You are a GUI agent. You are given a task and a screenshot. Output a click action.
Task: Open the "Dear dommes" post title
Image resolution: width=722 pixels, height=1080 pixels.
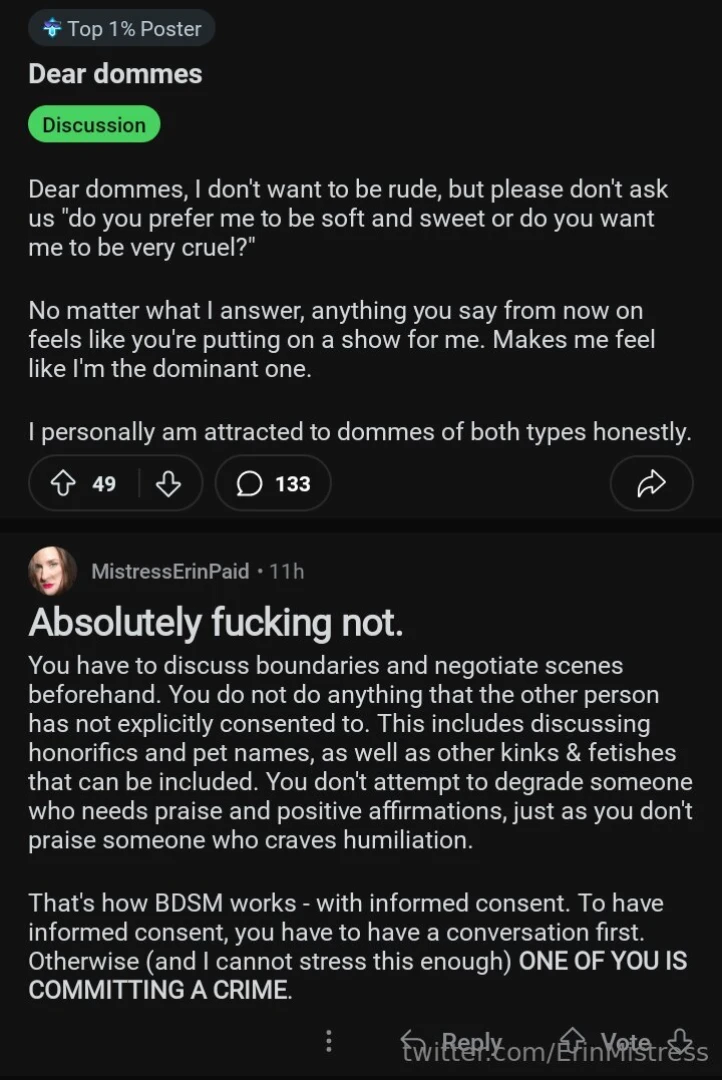(x=115, y=74)
